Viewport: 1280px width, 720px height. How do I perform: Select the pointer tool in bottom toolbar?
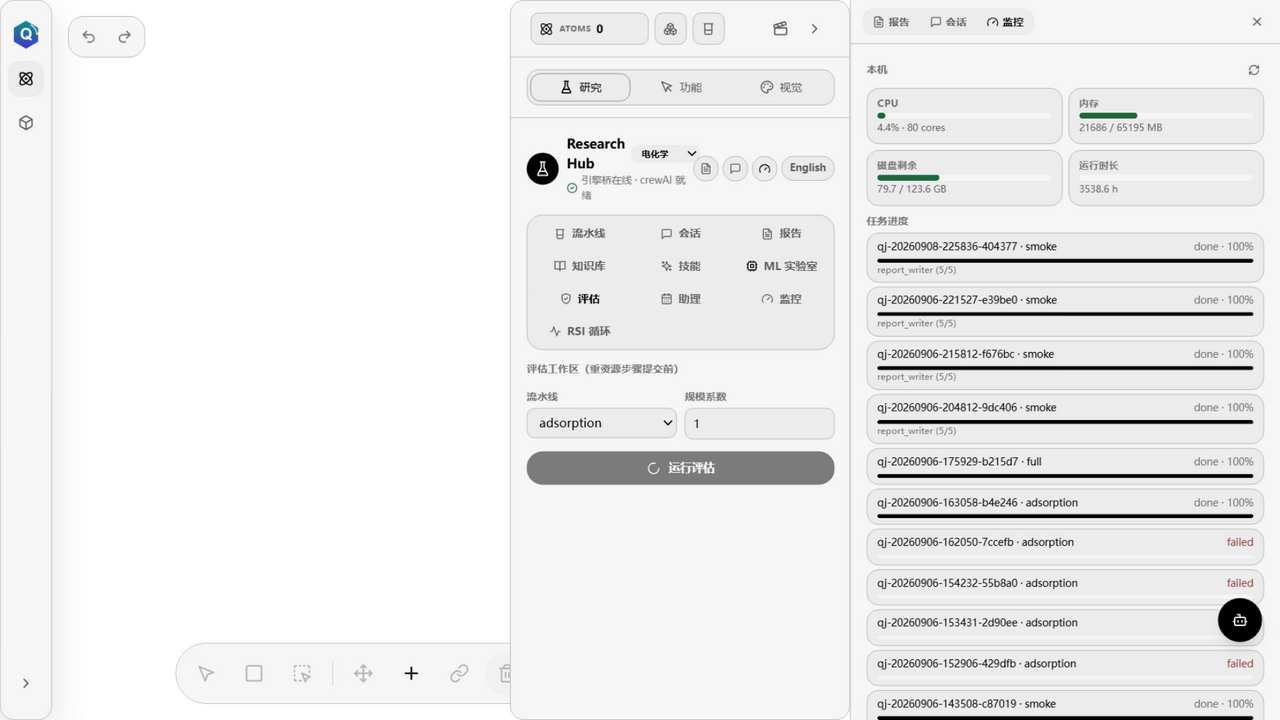206,674
